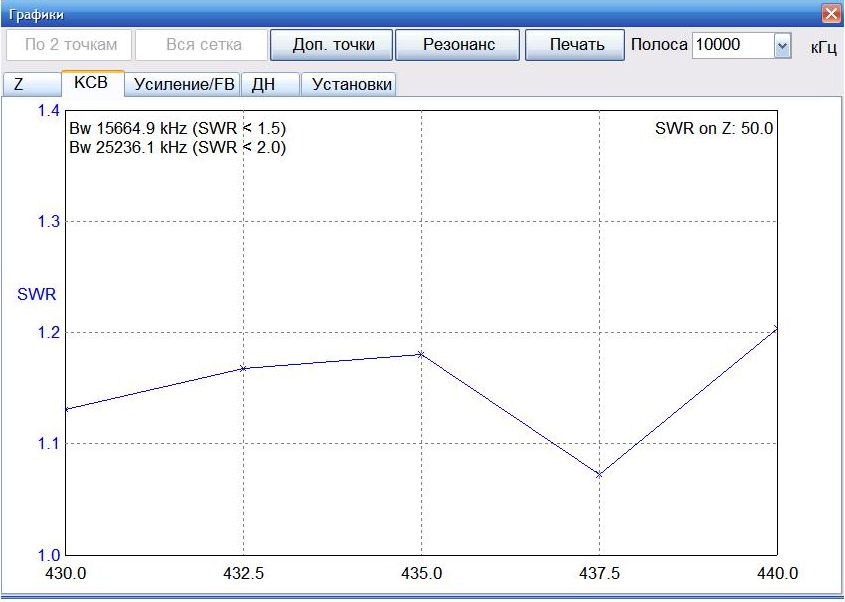Image resolution: width=845 pixels, height=602 pixels.
Task: Click the 'Графики' window title
Action: (x=36, y=14)
